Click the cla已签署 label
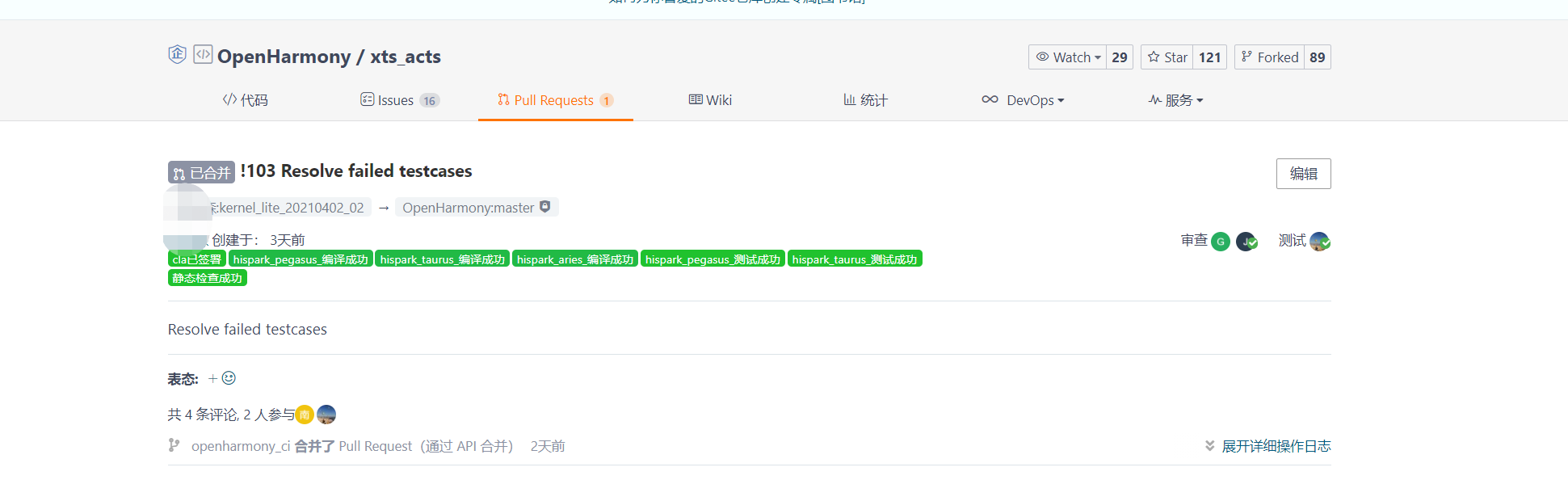This screenshot has width=1568, height=501. click(197, 259)
